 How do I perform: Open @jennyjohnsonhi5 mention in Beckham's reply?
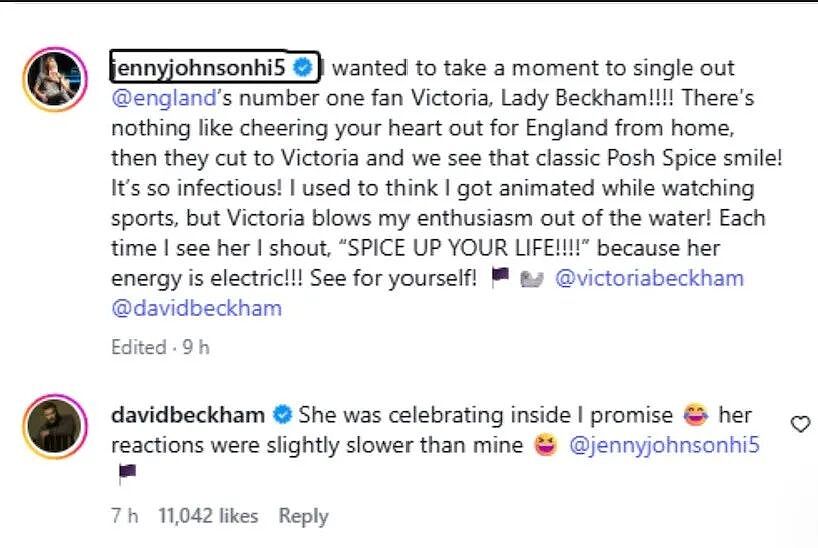[x=664, y=445]
